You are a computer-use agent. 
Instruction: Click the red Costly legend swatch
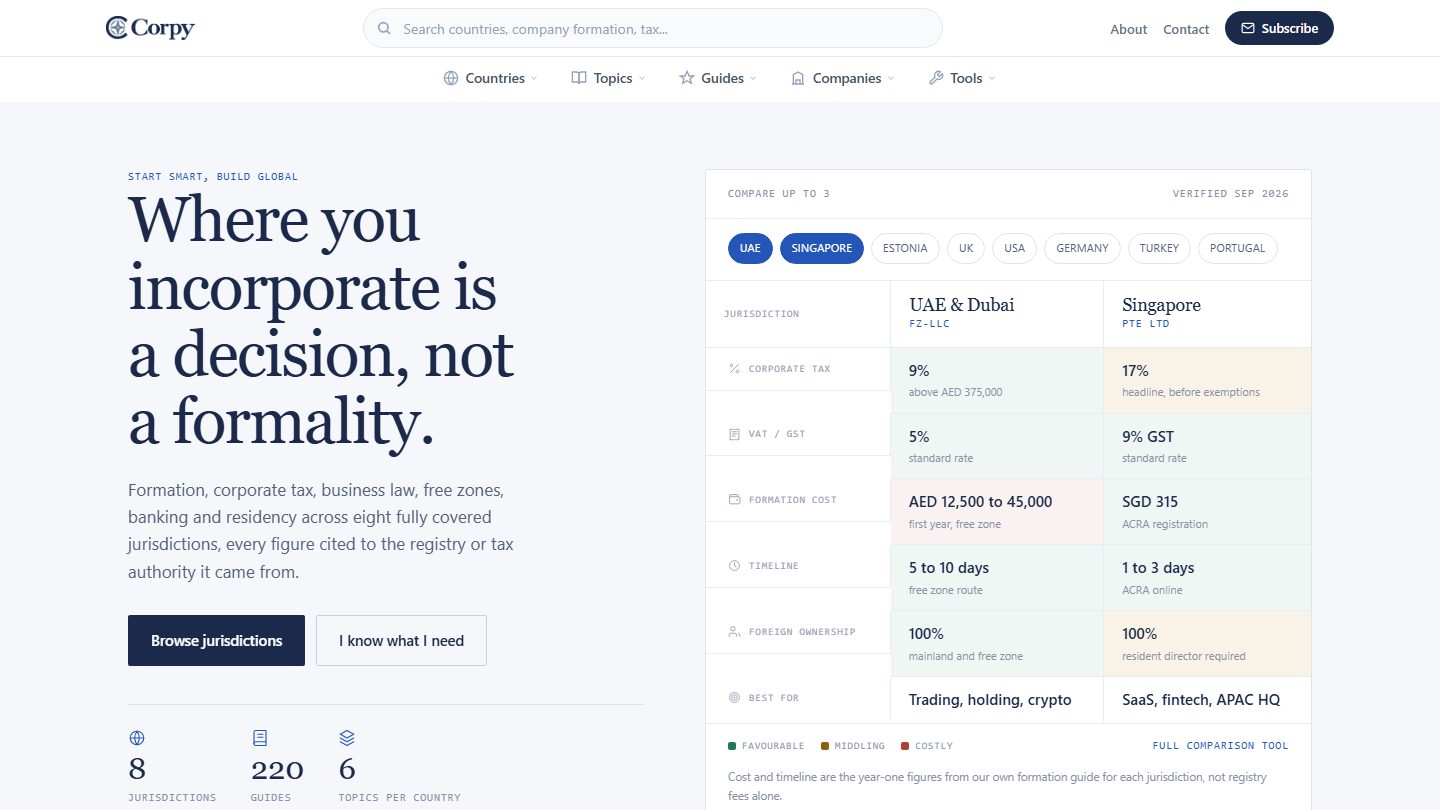click(905, 746)
